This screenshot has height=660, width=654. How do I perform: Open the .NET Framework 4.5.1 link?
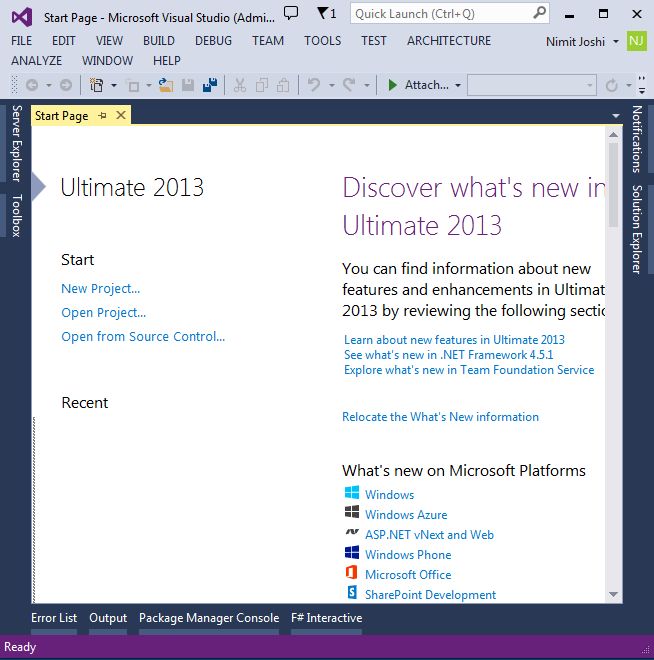449,355
